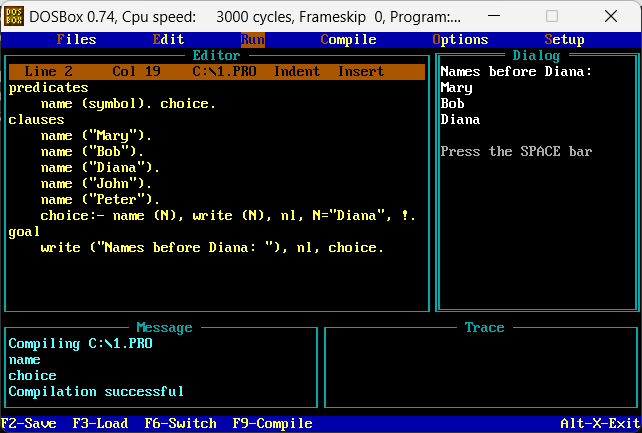
Task: Click the name ("Diana") clause
Action: point(100,167)
